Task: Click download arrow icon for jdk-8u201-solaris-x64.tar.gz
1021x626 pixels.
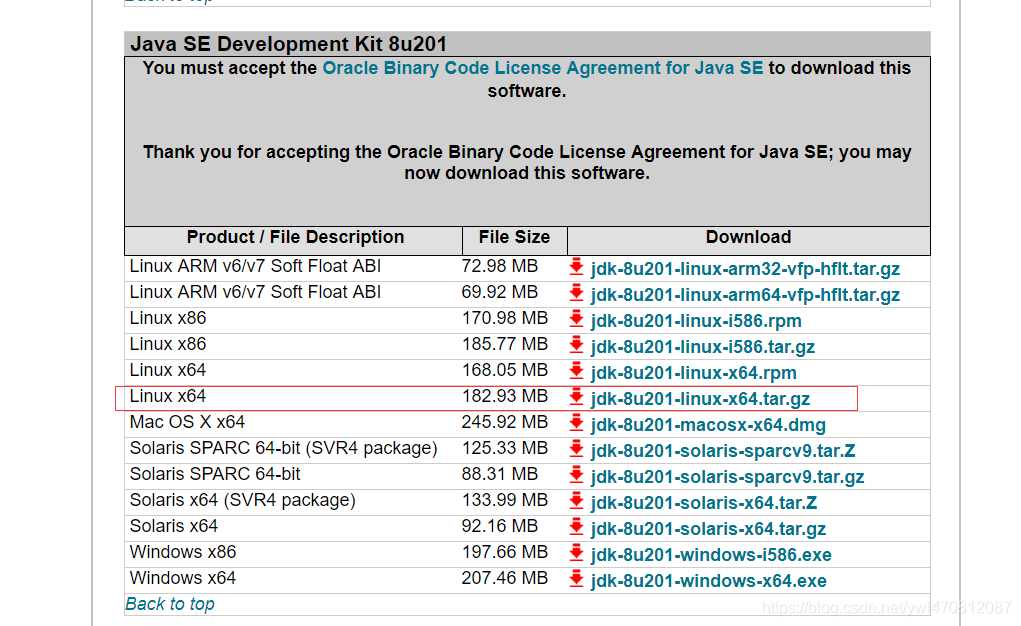Action: coord(576,528)
